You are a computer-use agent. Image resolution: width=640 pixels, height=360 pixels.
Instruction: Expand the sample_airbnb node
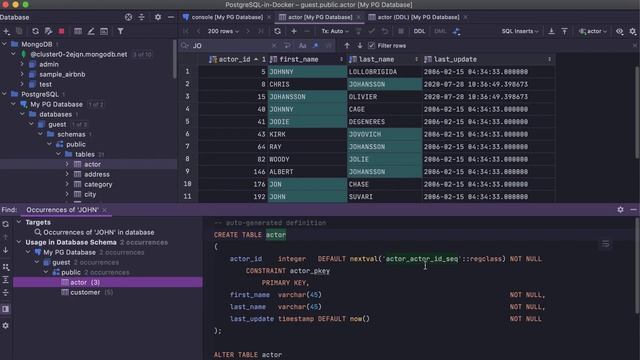[22, 74]
